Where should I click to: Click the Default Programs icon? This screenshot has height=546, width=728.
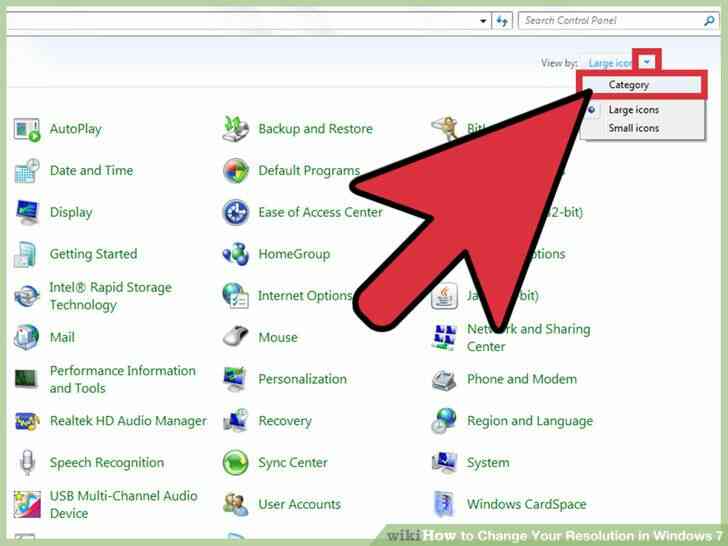coord(235,170)
